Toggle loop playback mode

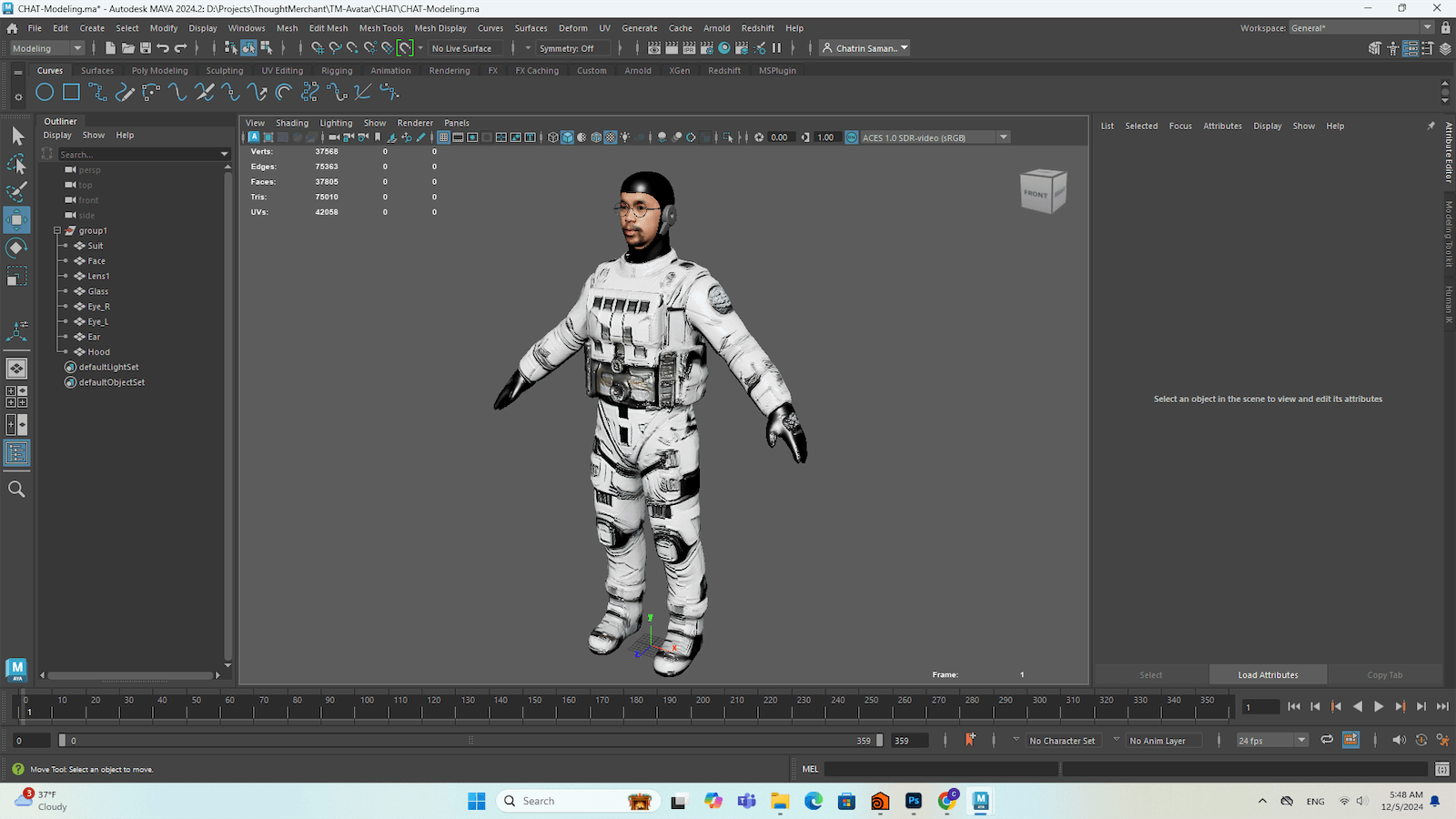1327,740
